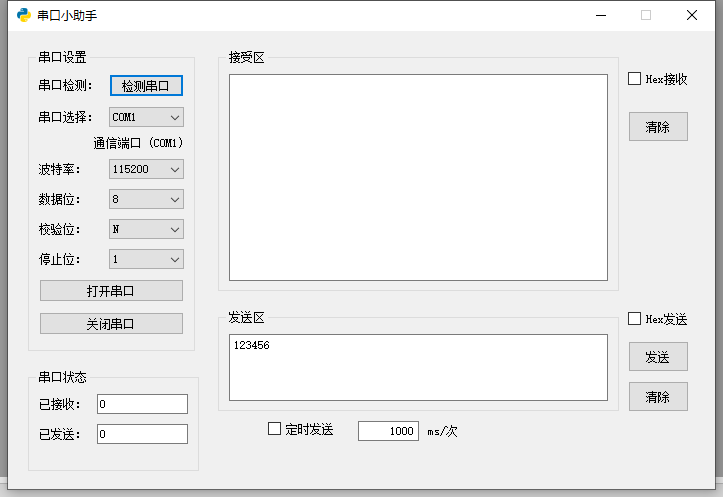
Task: Open the 串口选择 COM1 dropdown
Action: [x=146, y=117]
